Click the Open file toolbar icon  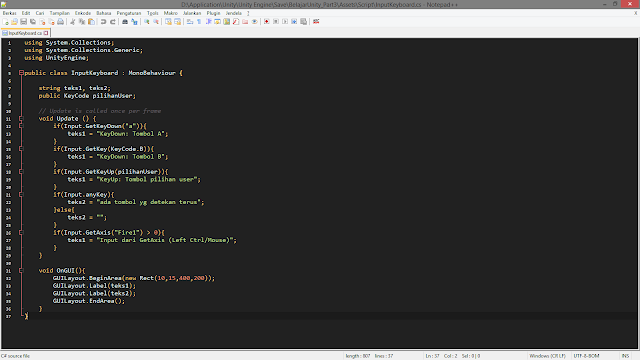pos(15,22)
